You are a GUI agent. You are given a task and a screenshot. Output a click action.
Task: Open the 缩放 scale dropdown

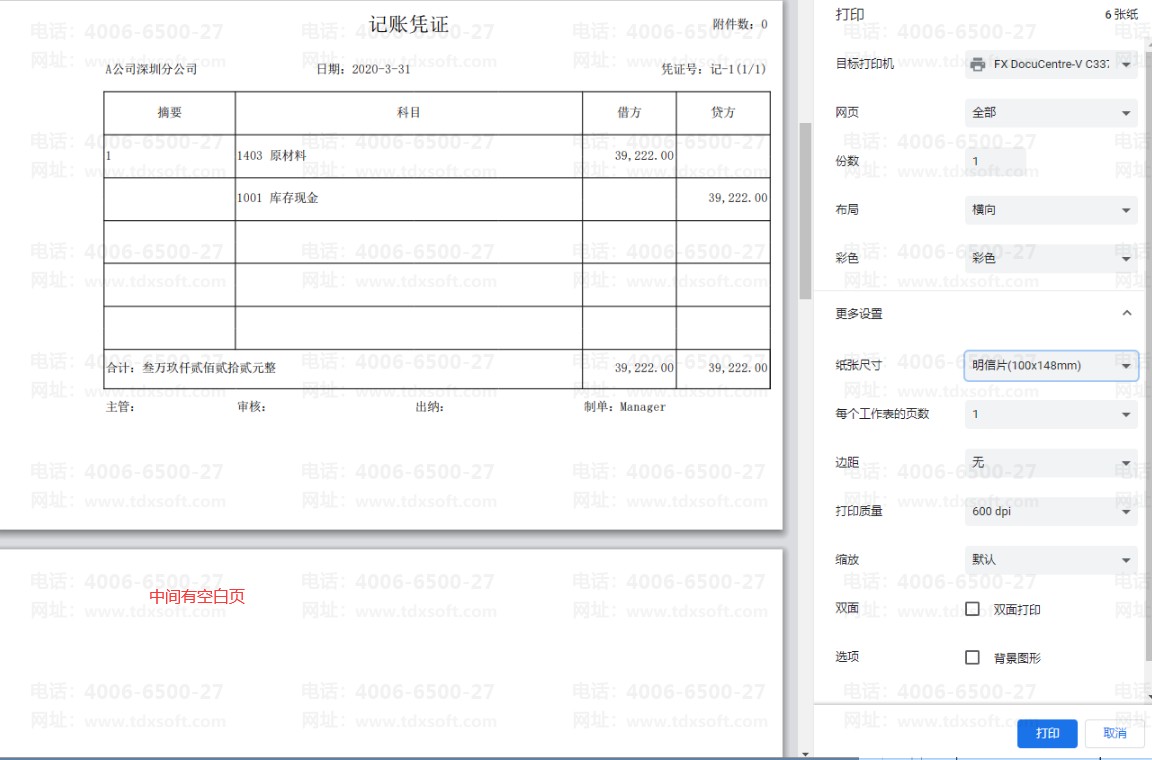(1050, 559)
